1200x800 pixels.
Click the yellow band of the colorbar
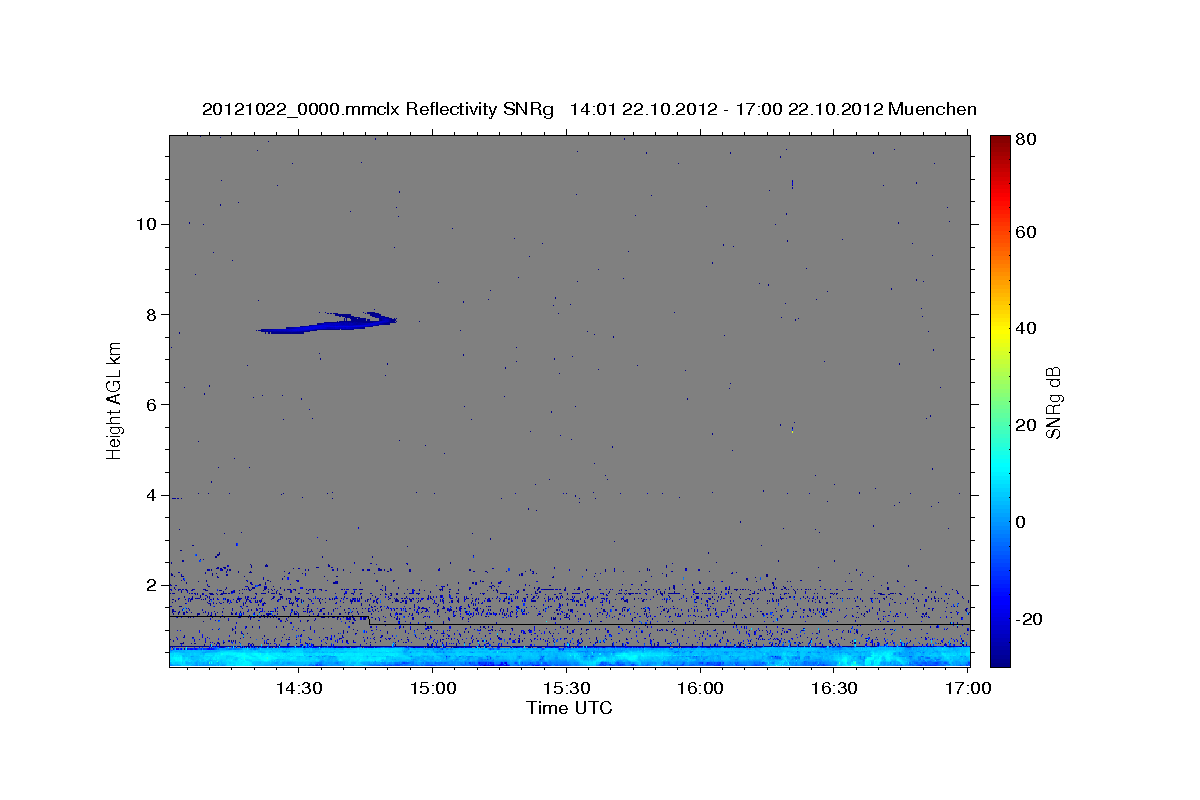point(1000,330)
